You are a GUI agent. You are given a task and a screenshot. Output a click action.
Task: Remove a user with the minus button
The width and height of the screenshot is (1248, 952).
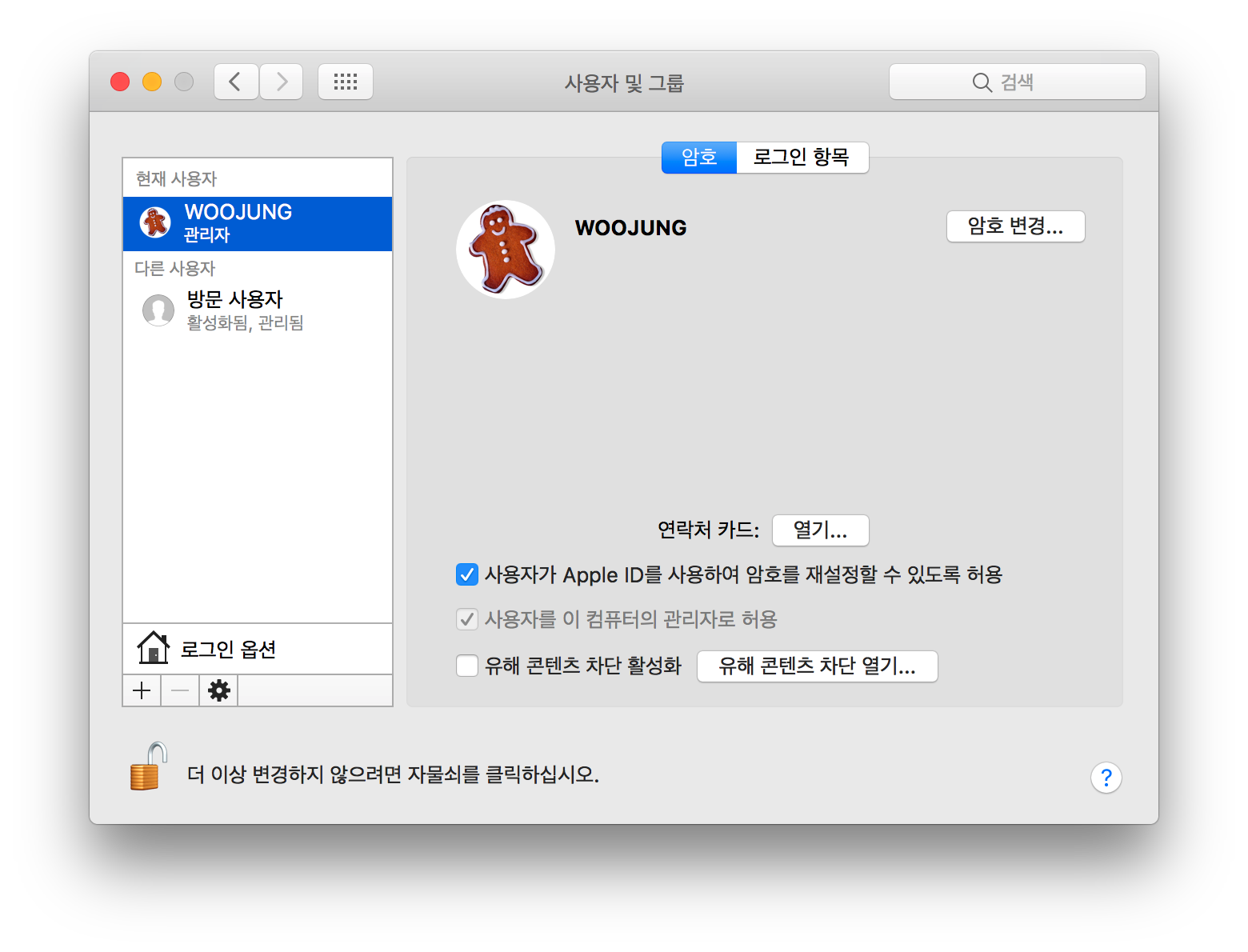pos(179,690)
